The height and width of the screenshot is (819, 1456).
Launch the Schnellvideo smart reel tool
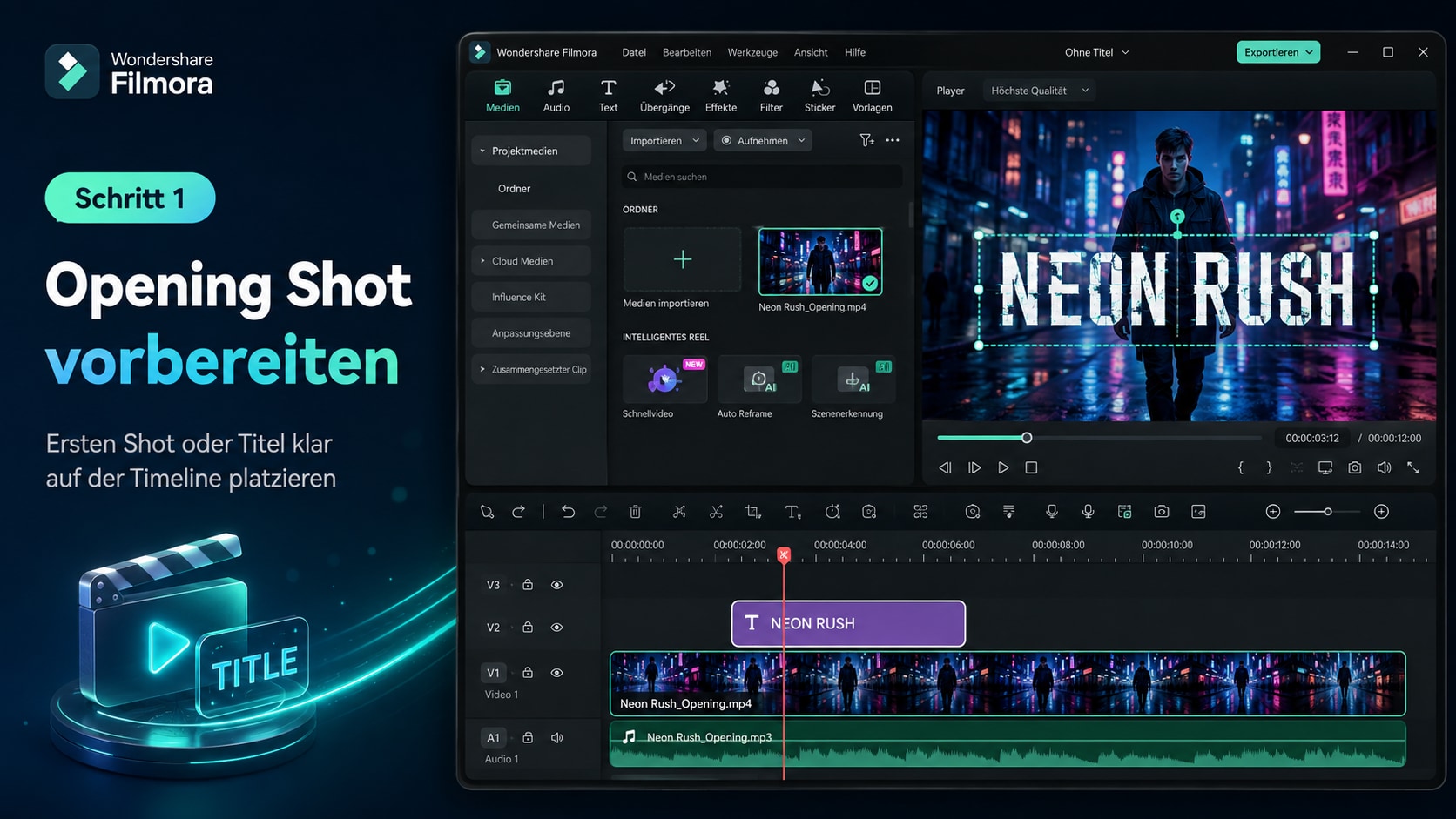pos(664,379)
